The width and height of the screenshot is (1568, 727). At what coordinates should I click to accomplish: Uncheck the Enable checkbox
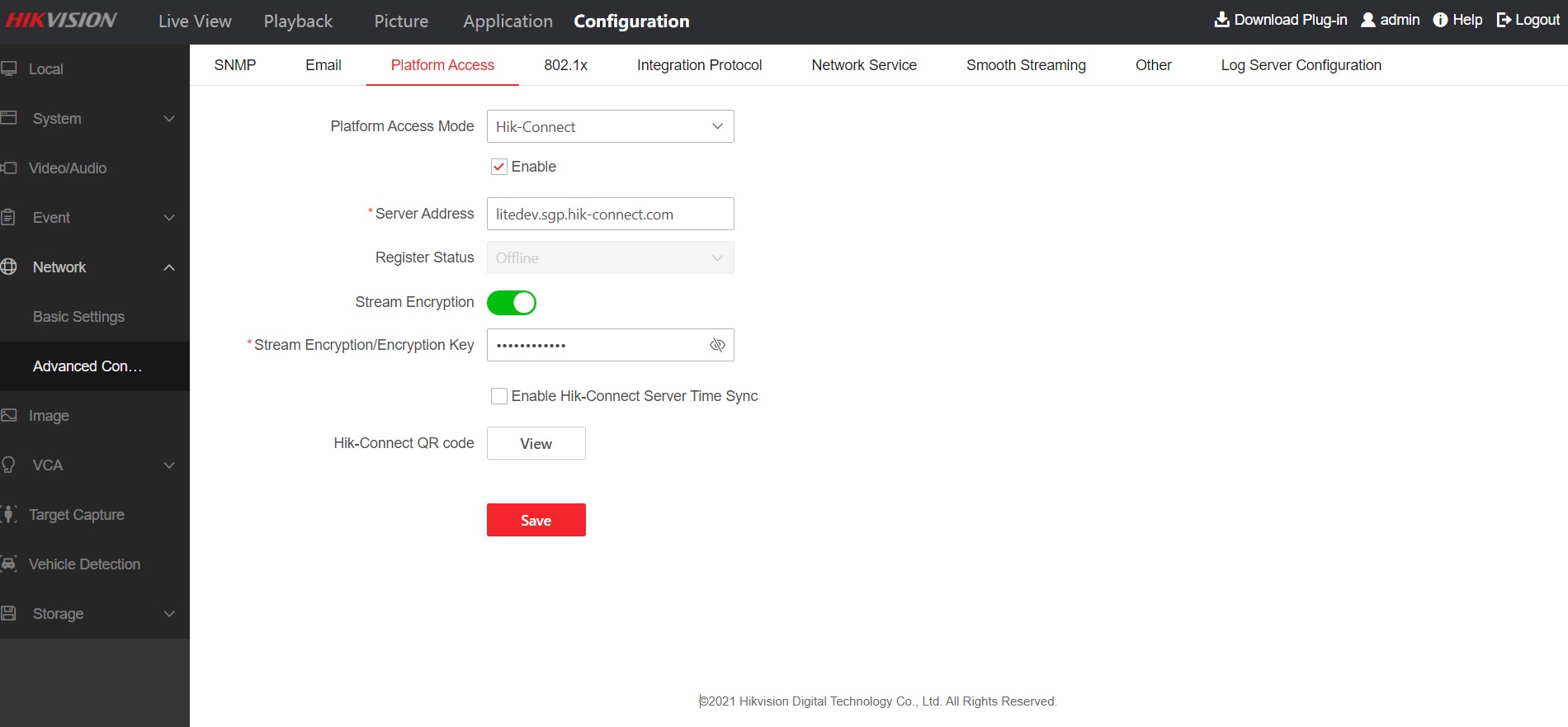pos(499,167)
